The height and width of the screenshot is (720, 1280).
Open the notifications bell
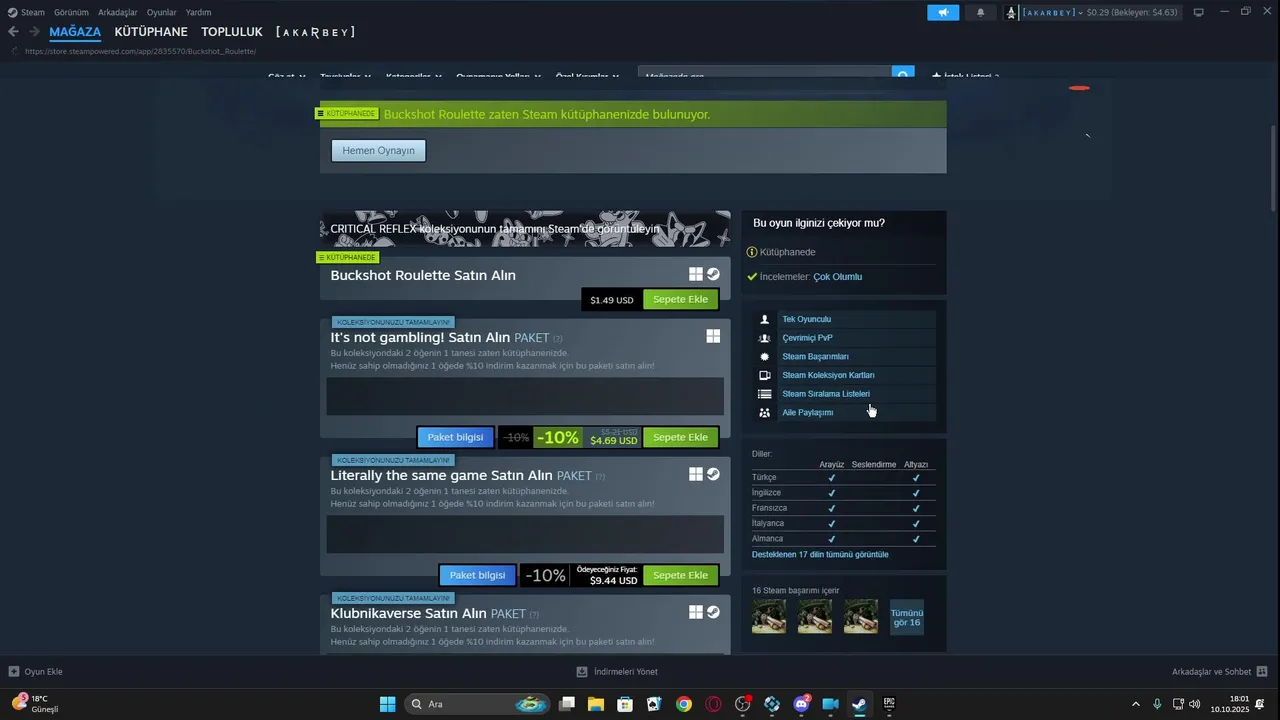pyautogui.click(x=980, y=12)
